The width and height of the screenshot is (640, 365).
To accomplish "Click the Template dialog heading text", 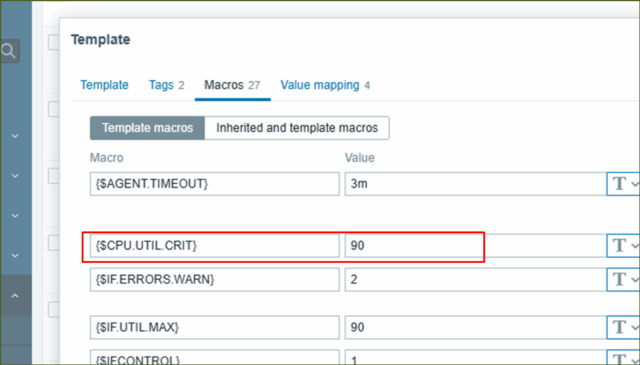I will point(100,40).
